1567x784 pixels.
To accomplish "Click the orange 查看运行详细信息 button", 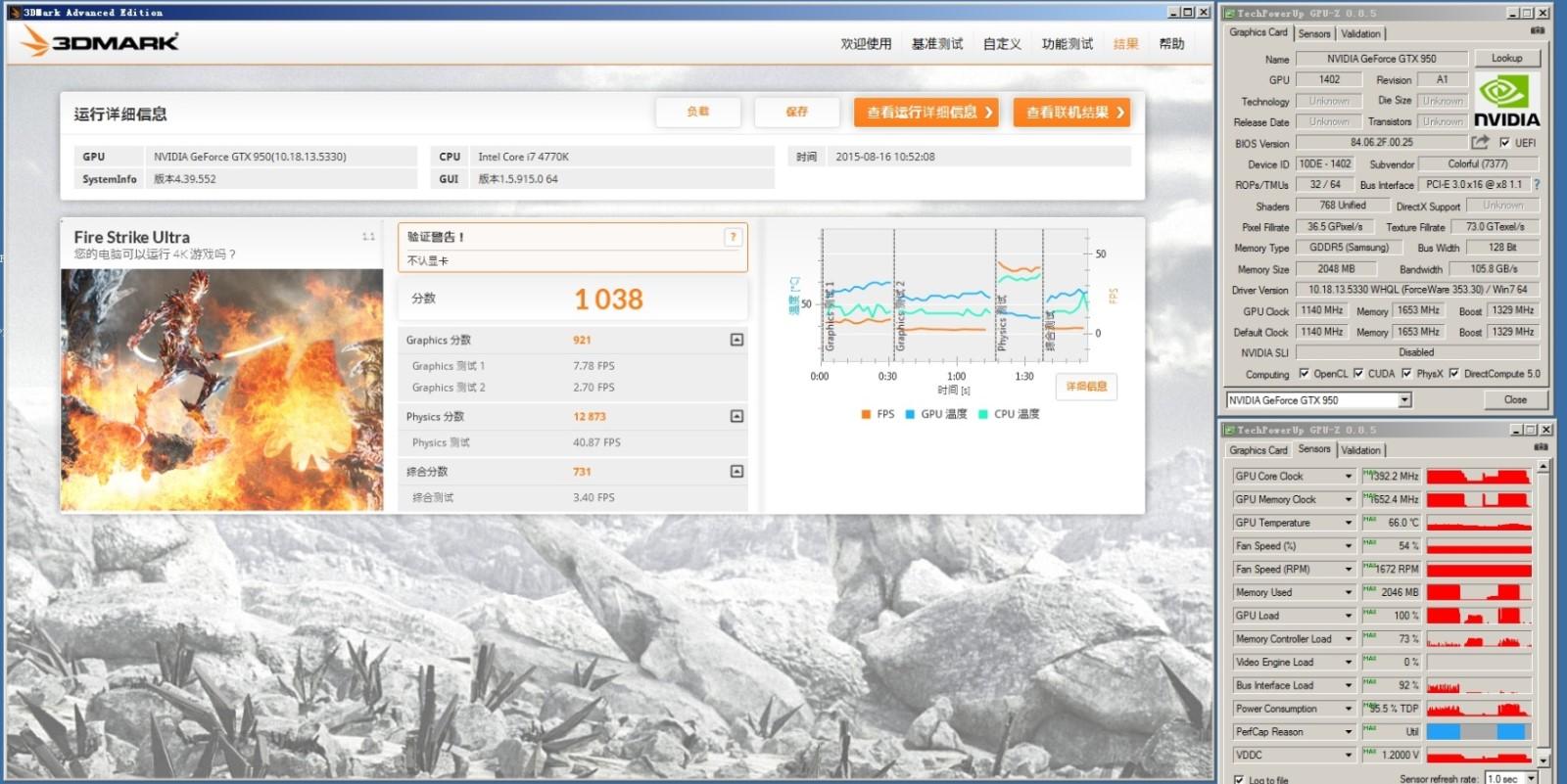I will pos(926,112).
